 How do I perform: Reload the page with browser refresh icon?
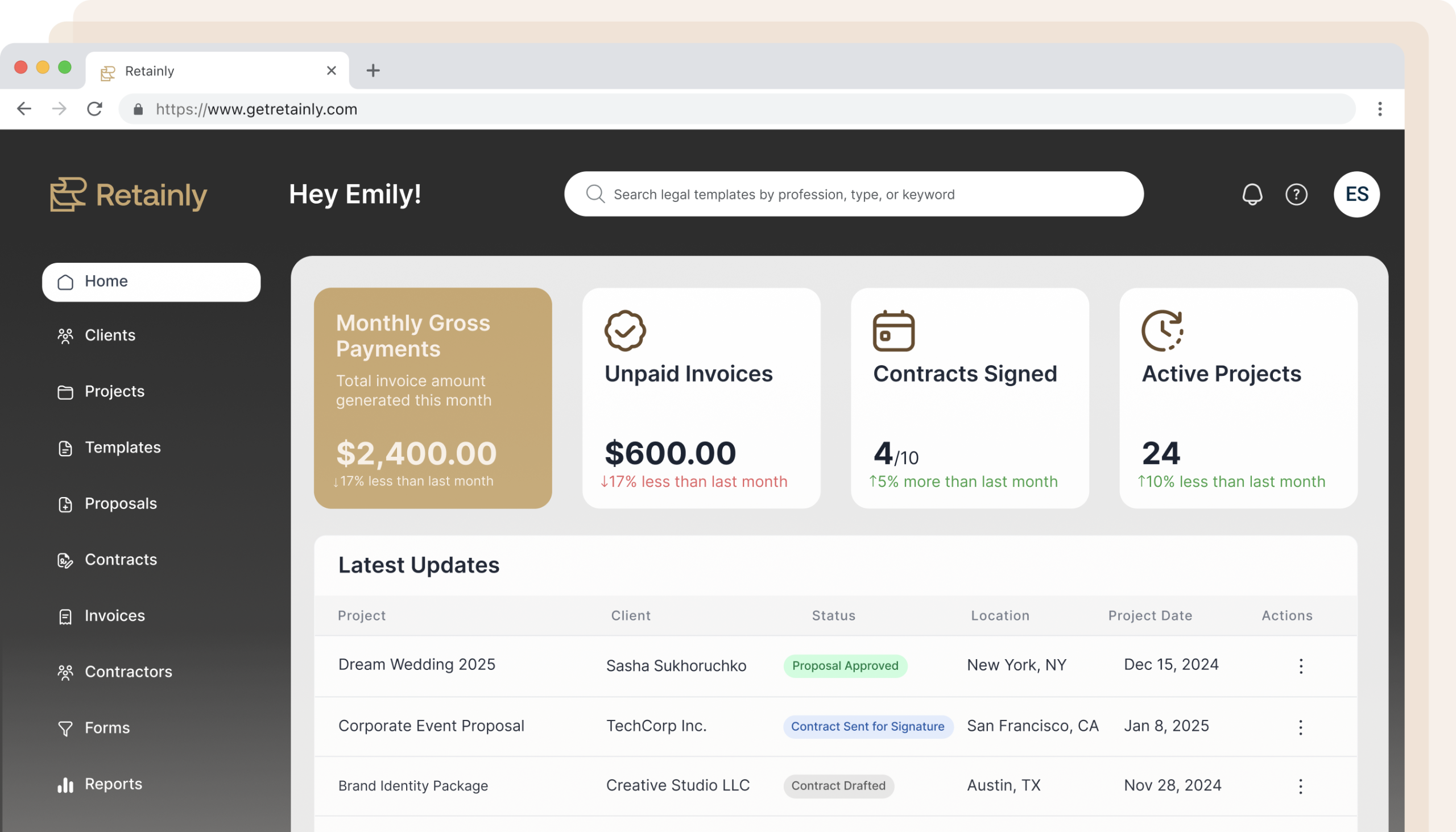(95, 109)
